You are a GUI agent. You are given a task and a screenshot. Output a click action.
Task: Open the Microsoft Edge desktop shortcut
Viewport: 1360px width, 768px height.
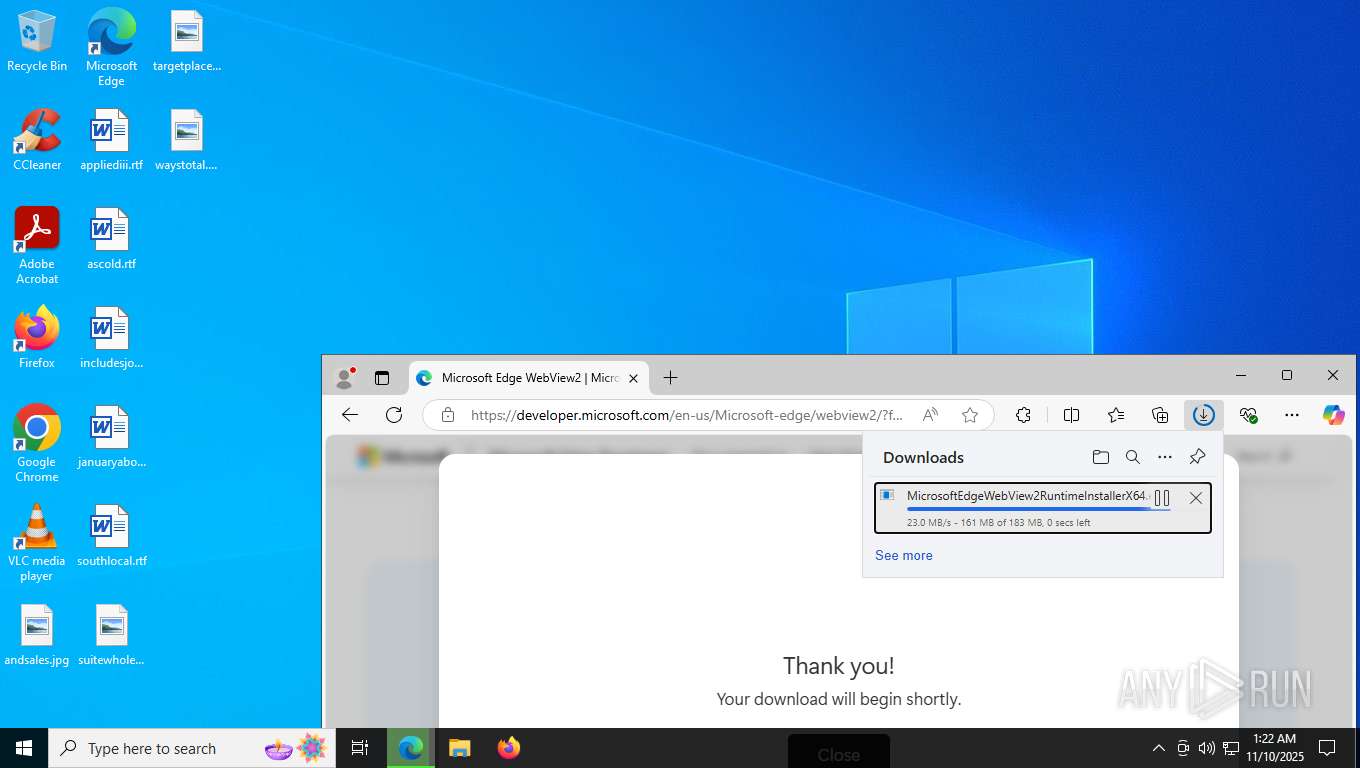(111, 48)
